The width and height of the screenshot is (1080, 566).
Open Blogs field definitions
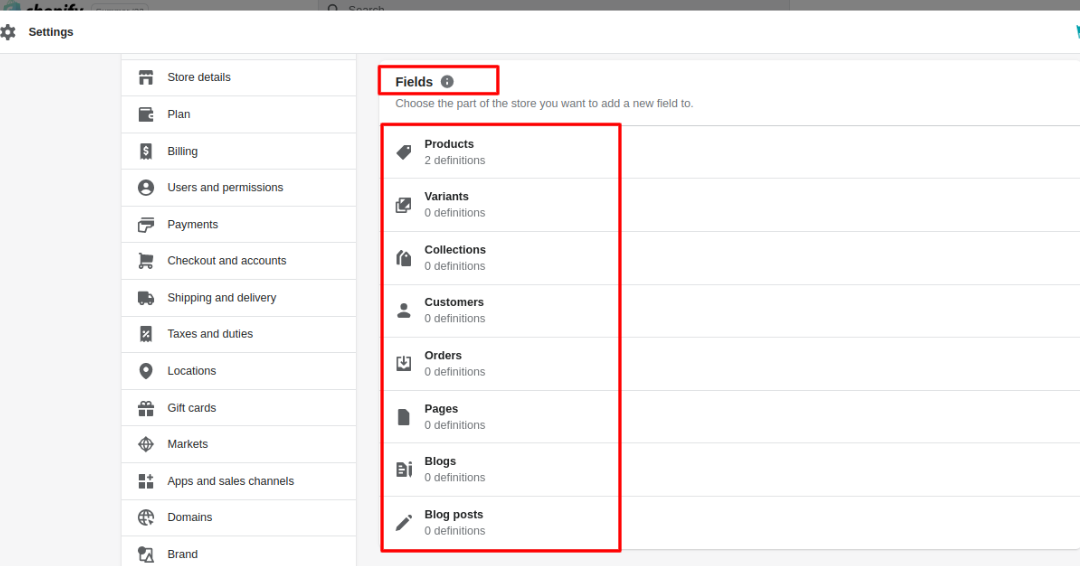(730, 470)
